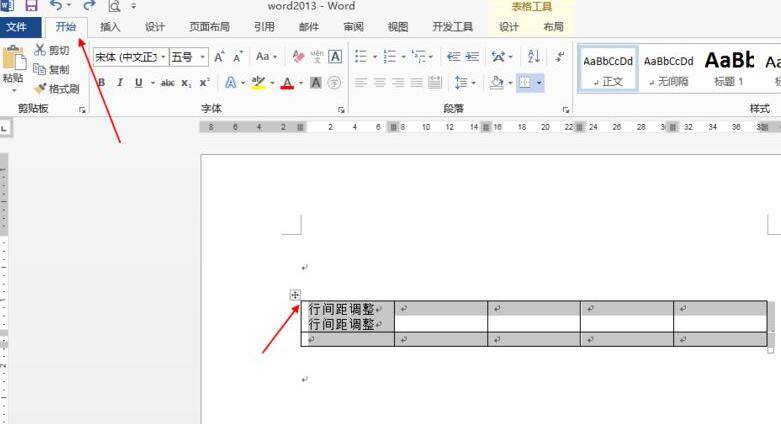Apply the red font color swatch
This screenshot has width=781, height=424.
[287, 83]
